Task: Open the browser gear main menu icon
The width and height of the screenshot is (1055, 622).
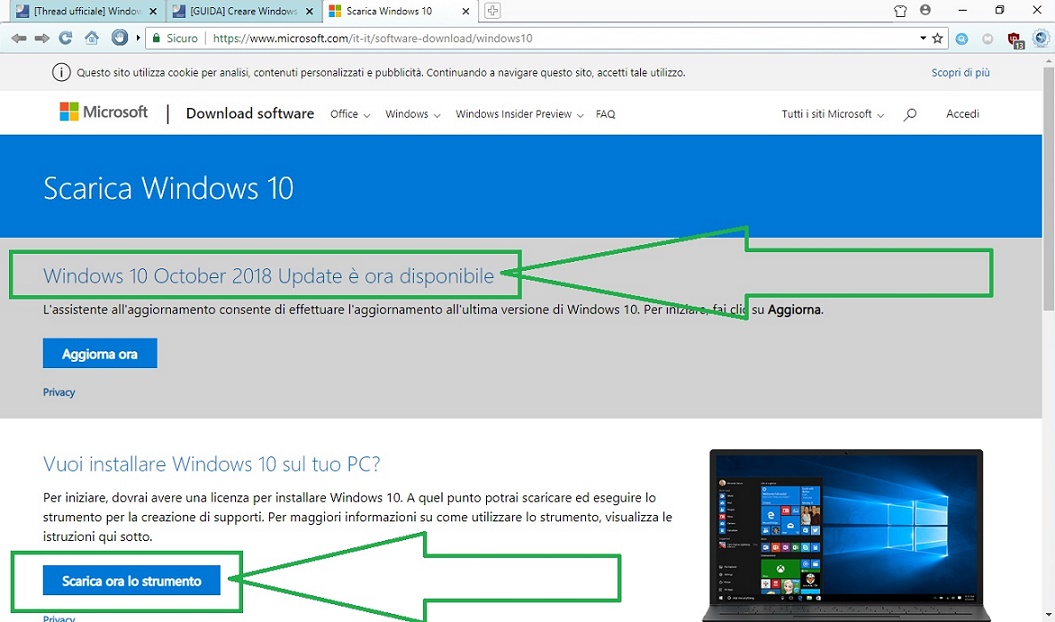Action: click(x=1041, y=38)
